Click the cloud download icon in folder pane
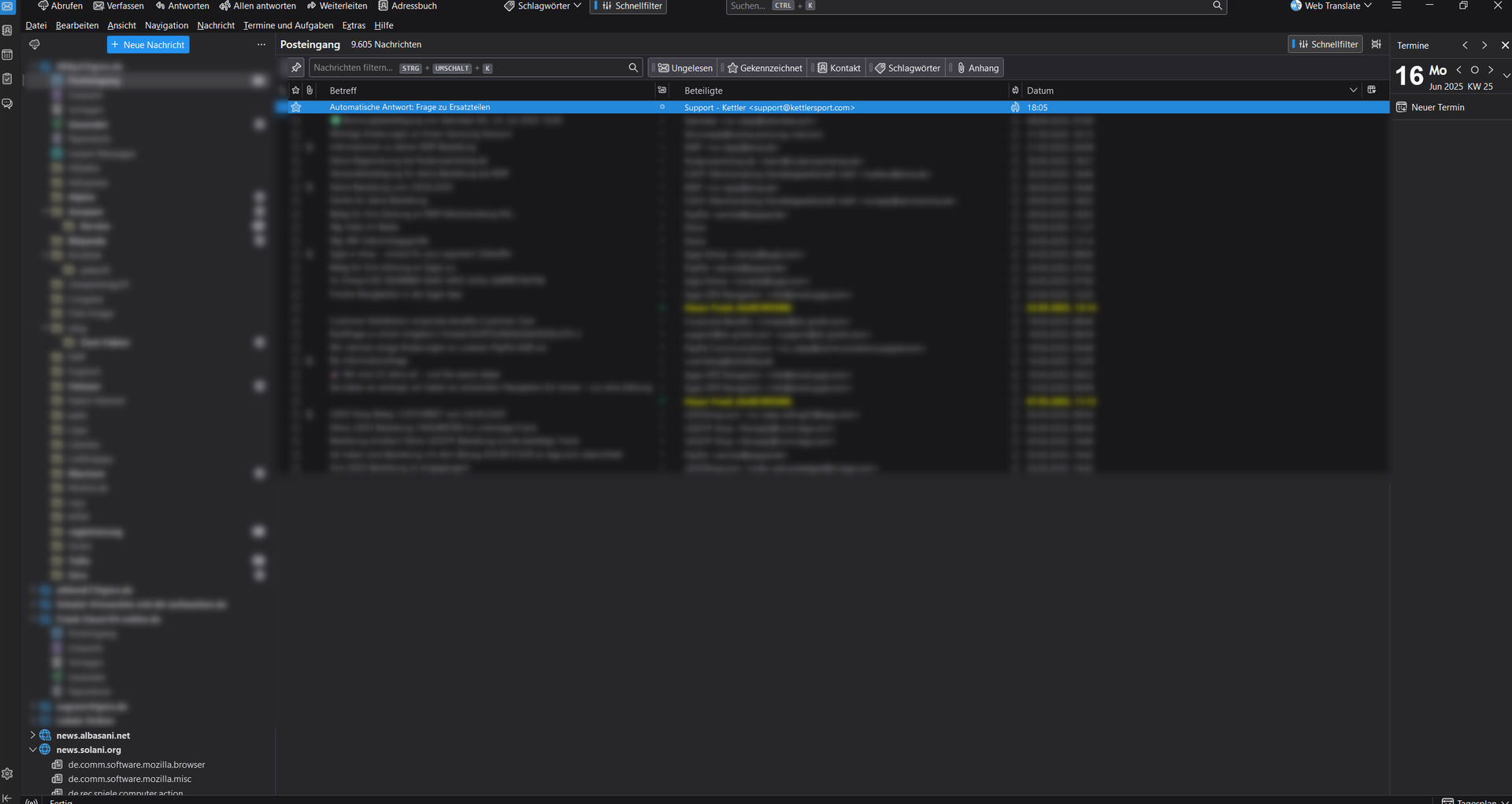Viewport: 1512px width, 804px height. click(x=35, y=45)
